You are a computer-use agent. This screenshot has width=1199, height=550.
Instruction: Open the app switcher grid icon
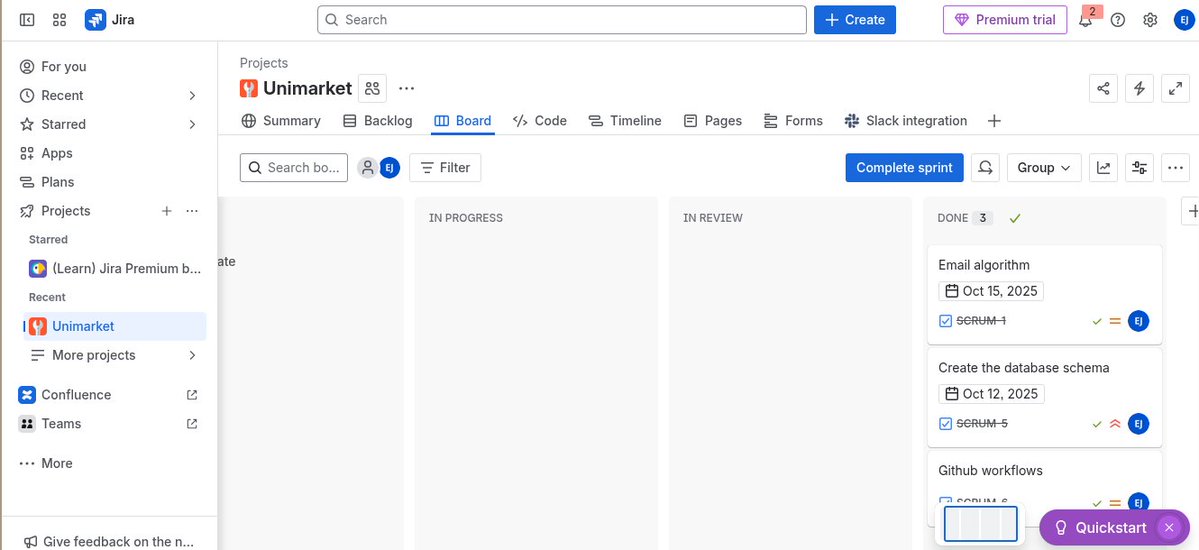click(60, 20)
